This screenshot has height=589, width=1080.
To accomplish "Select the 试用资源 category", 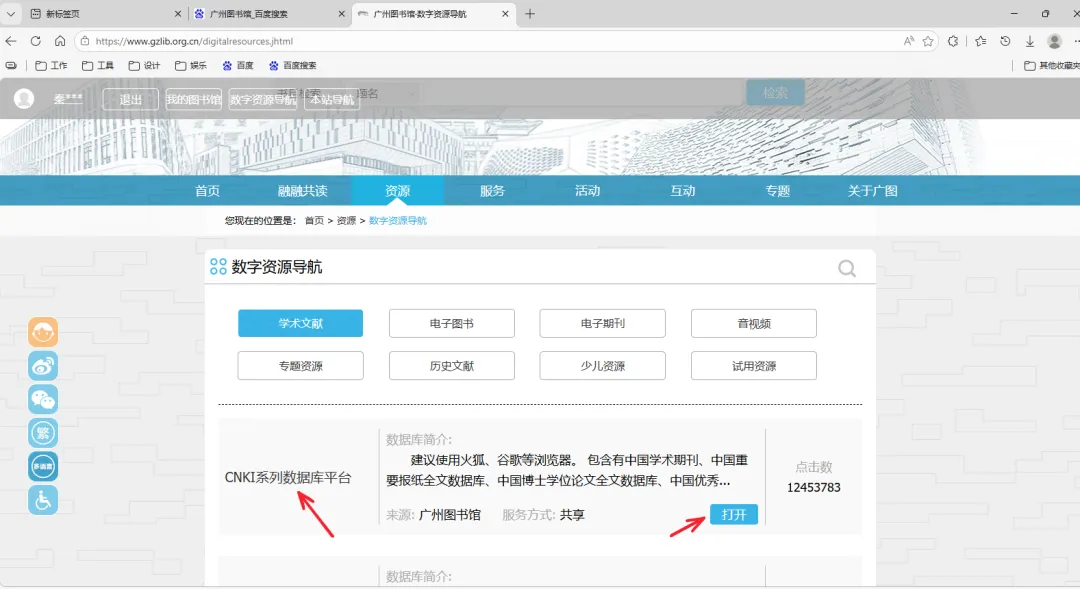I will [754, 366].
